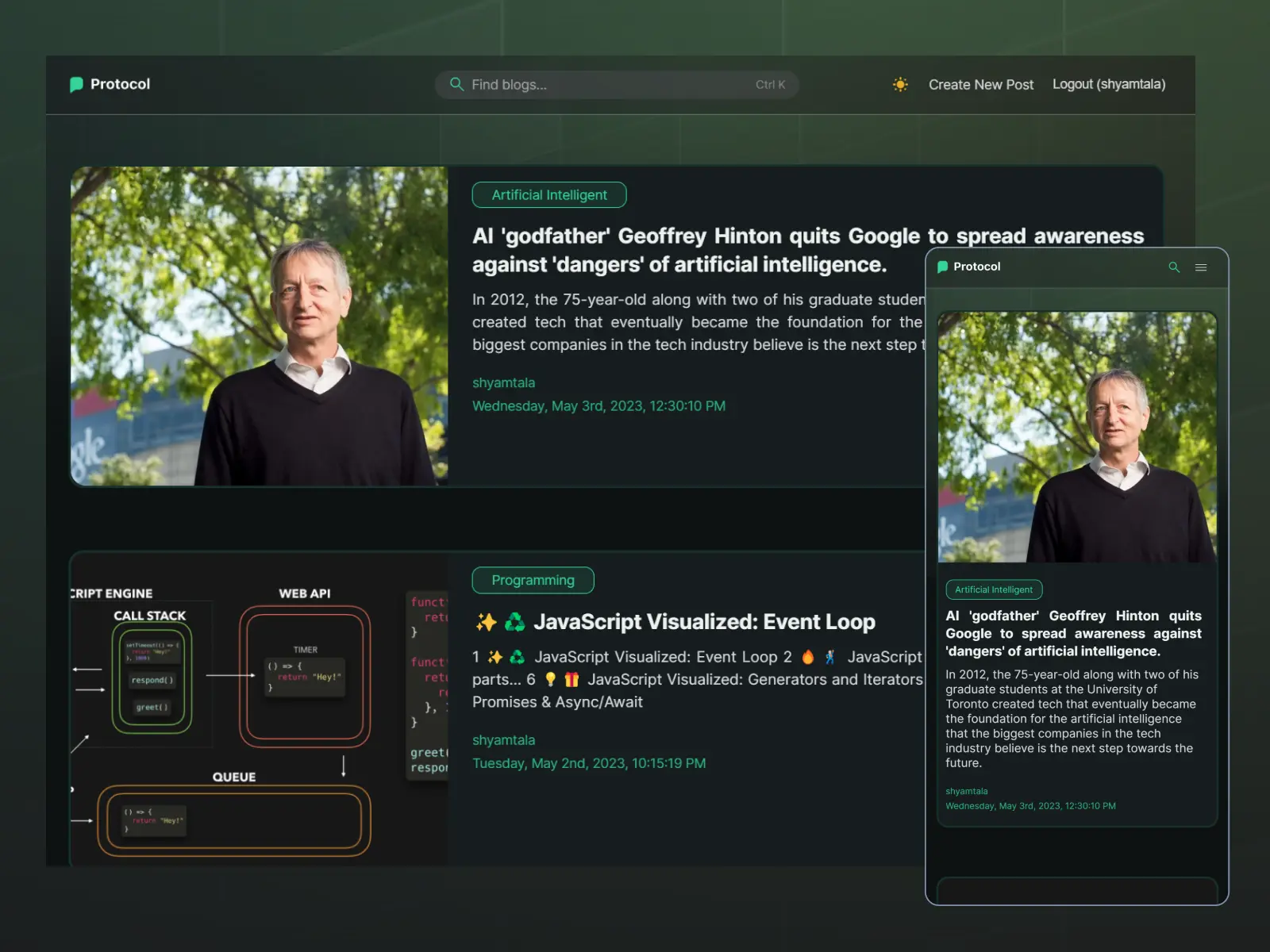Click the magnifier icon in Find blogs field
This screenshot has width=1270, height=952.
point(456,84)
